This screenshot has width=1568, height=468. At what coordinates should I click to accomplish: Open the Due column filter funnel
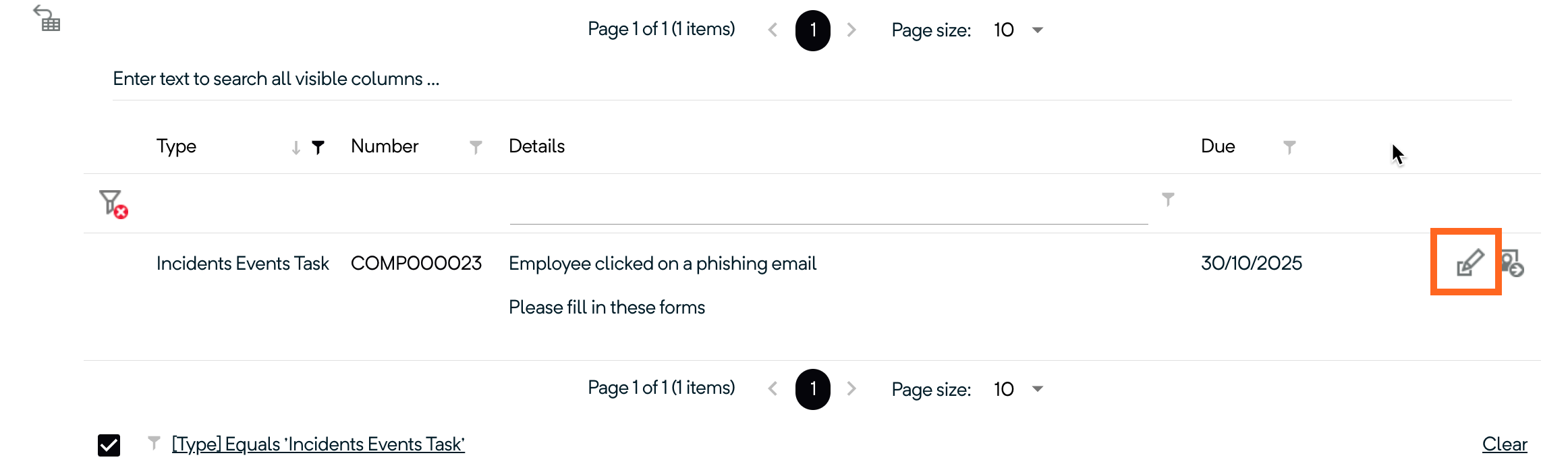tap(1289, 147)
